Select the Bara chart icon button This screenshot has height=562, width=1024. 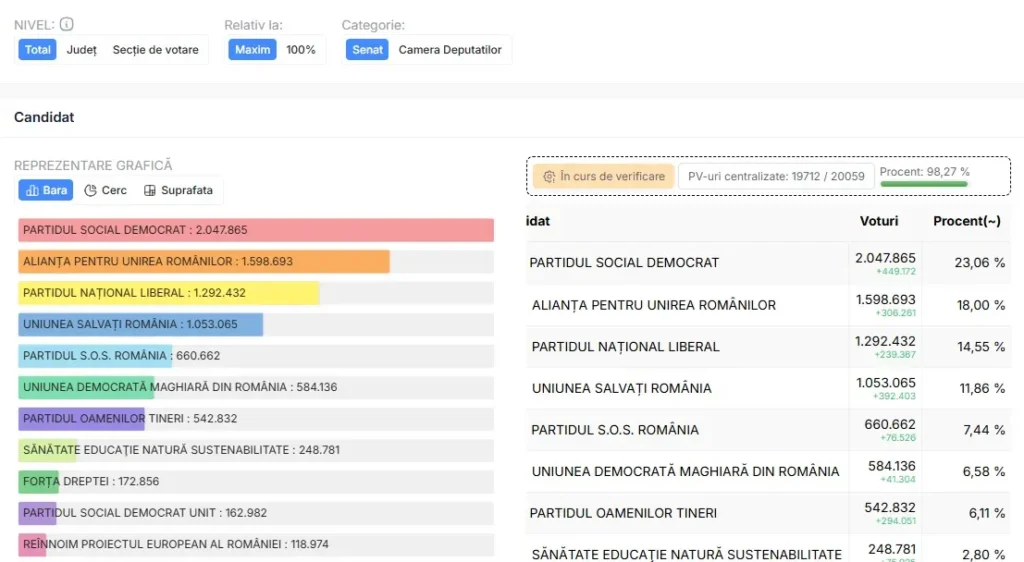point(46,190)
